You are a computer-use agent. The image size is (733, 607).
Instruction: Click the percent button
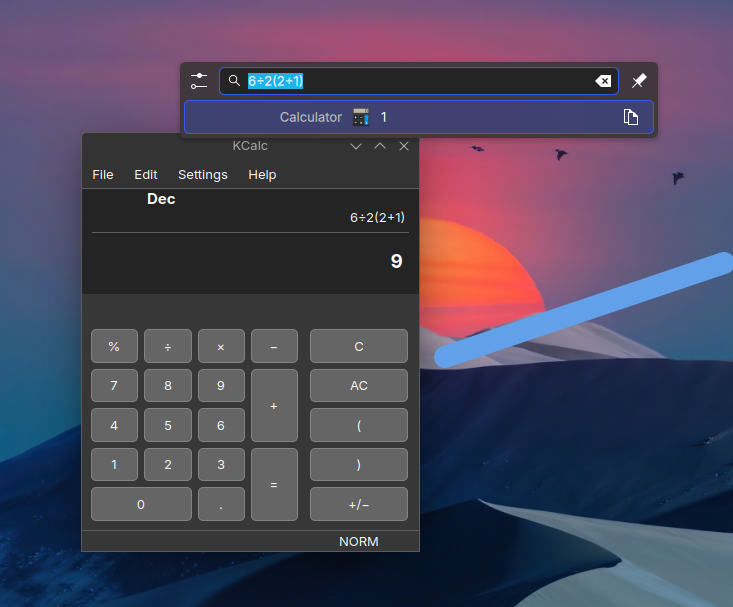point(115,346)
